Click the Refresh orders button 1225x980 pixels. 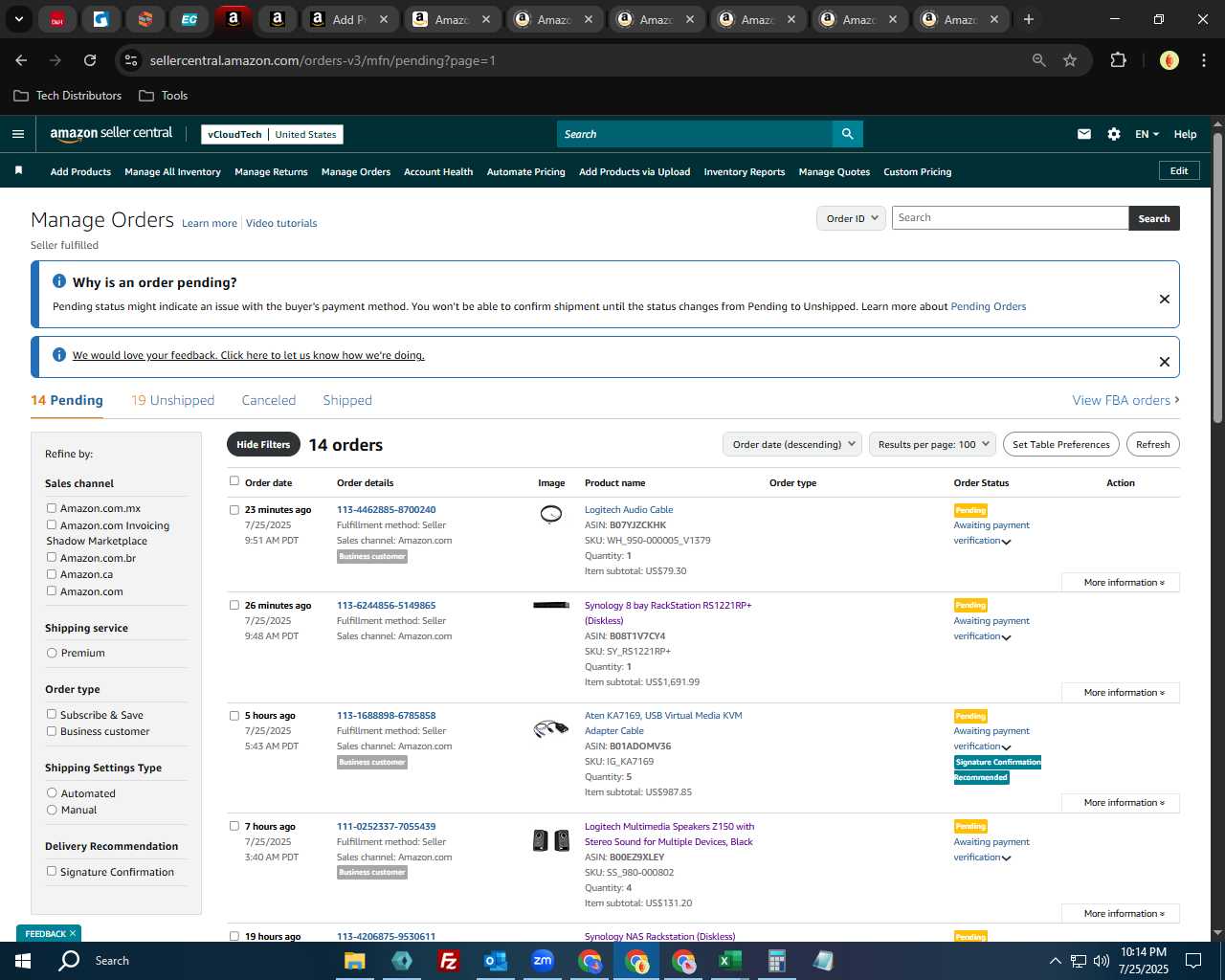coord(1153,444)
